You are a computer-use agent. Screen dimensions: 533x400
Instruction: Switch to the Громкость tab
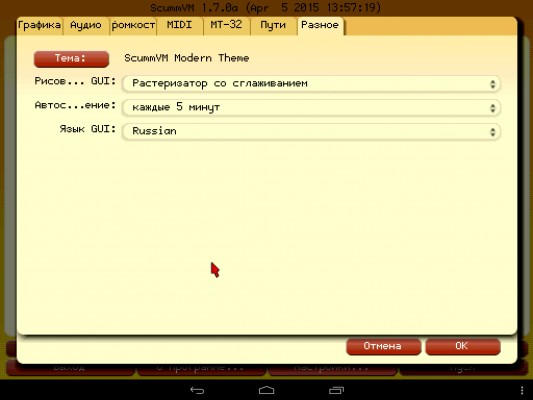click(133, 26)
